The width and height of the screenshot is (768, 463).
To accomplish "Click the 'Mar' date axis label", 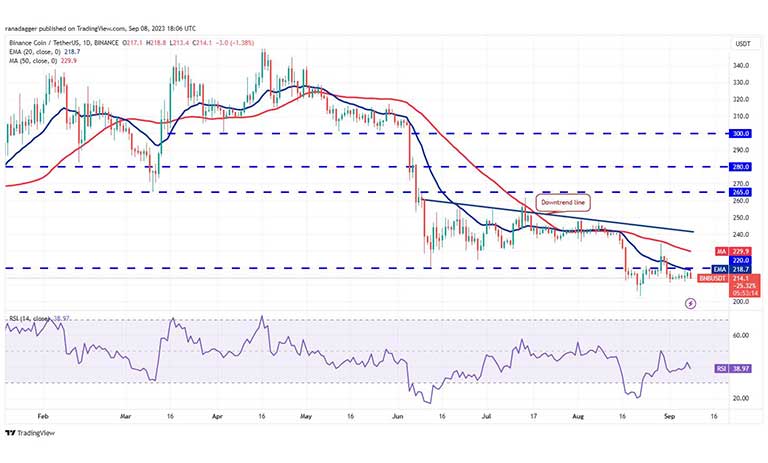I will [x=125, y=416].
